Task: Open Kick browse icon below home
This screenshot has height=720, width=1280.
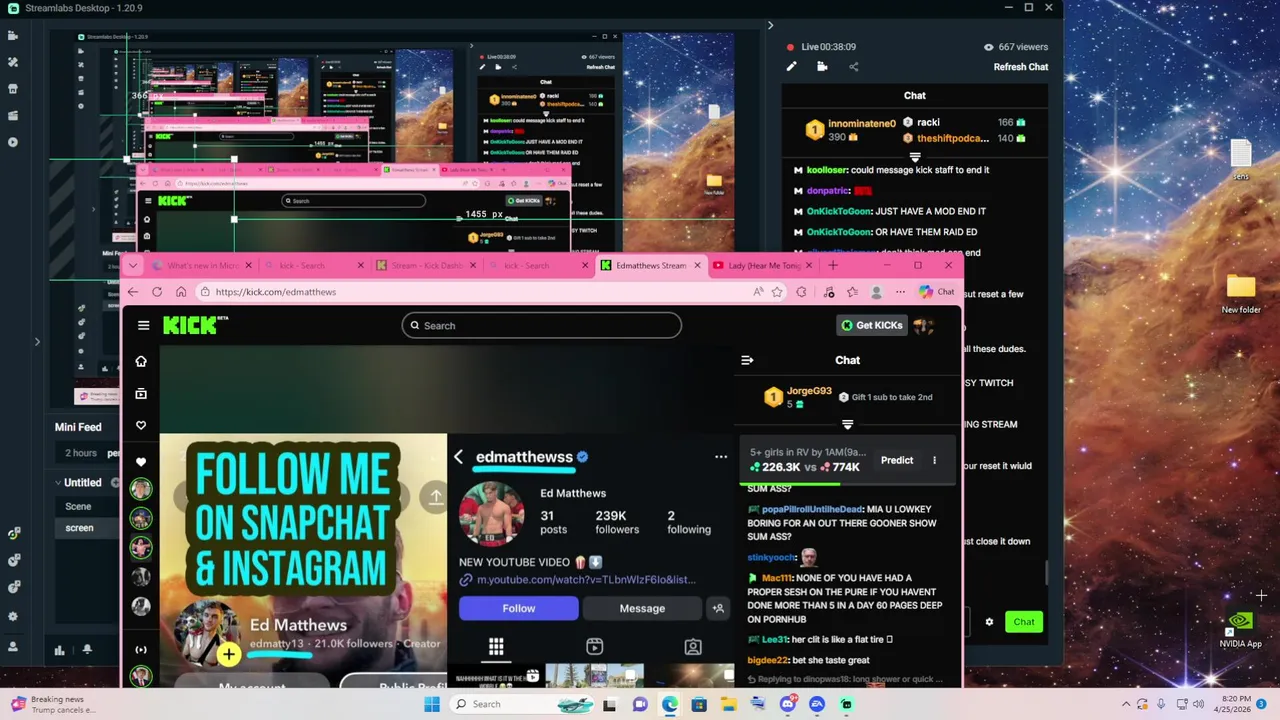Action: [x=141, y=394]
